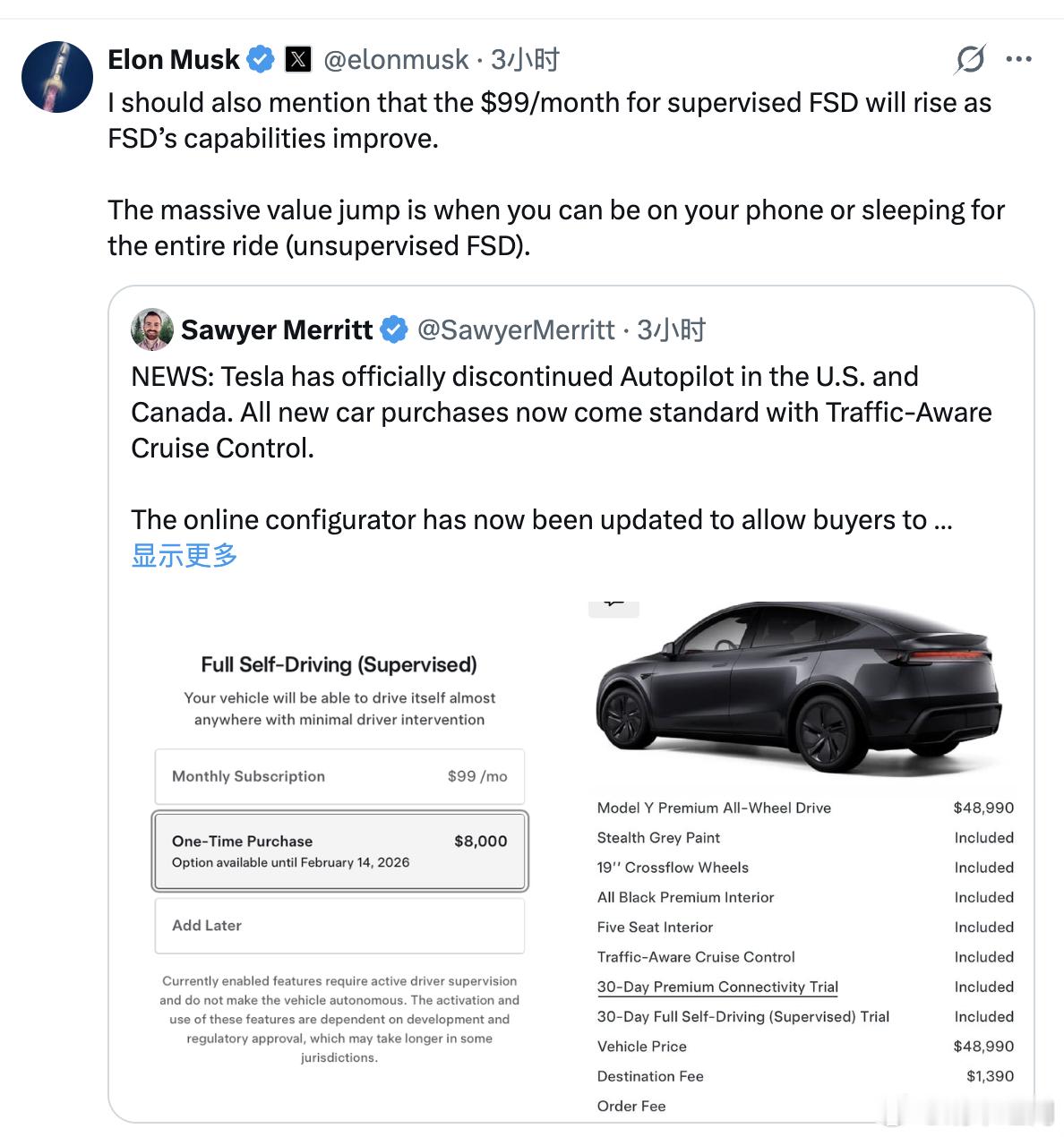Click Elon's post 3小时 timestamp

(526, 60)
